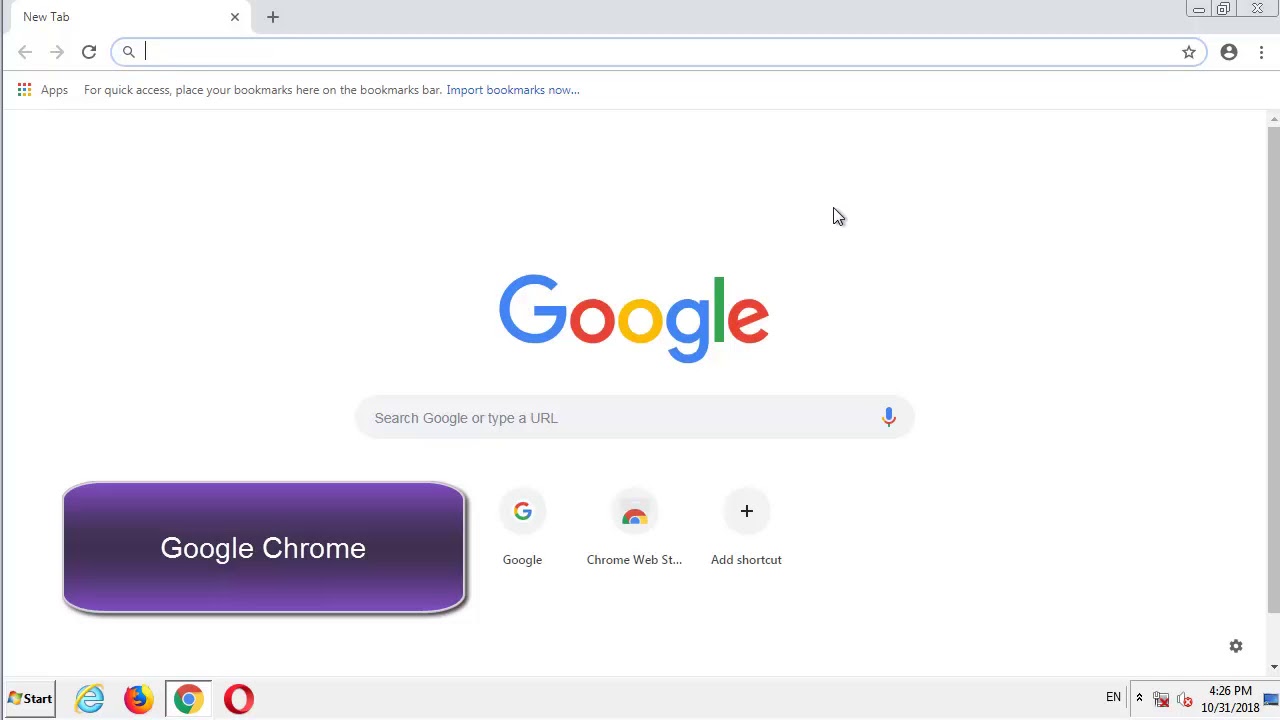Click the vertical scrollbar thumb
1280x720 pixels.
click(1273, 368)
